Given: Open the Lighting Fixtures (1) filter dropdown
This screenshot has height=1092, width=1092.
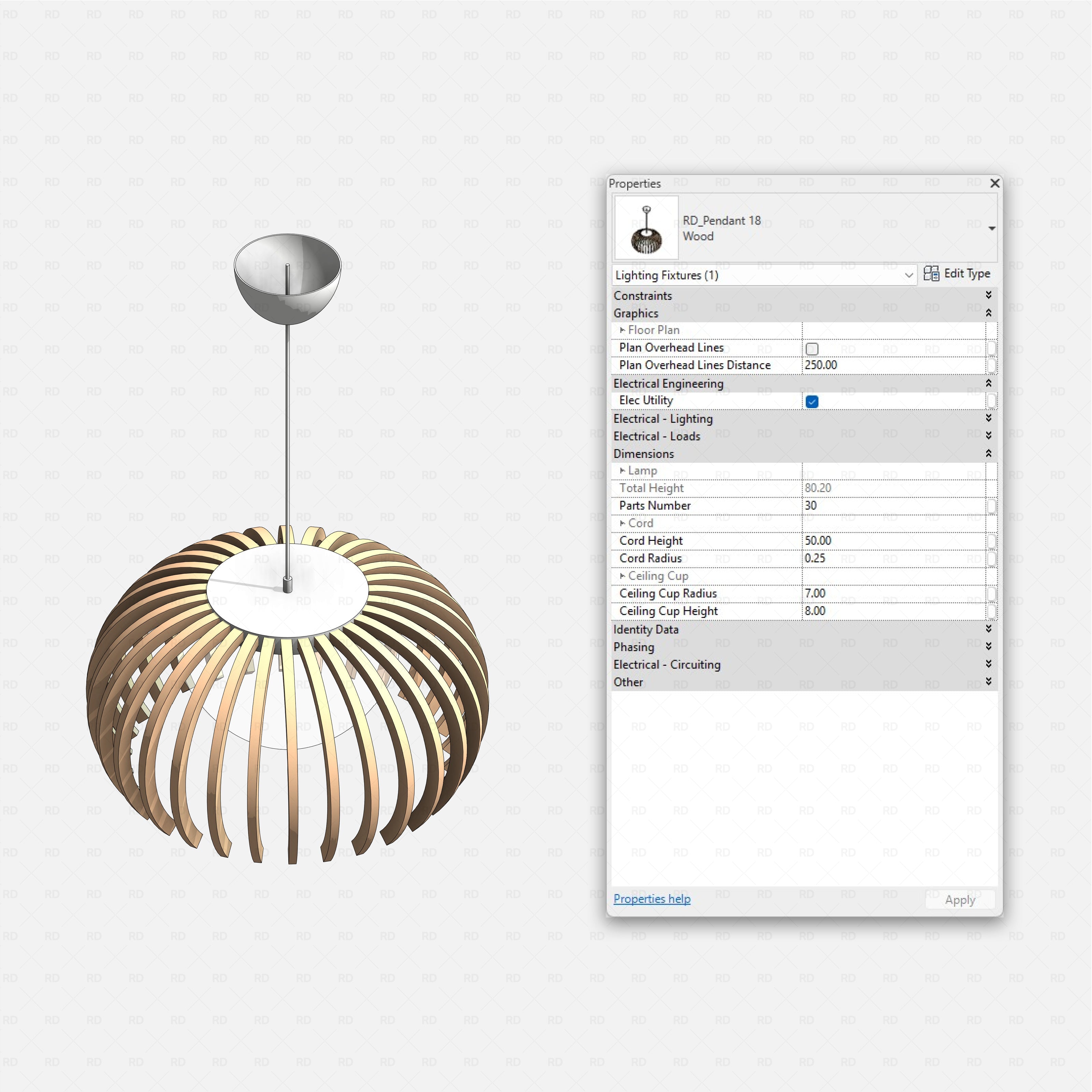Looking at the screenshot, I should pos(764,275).
